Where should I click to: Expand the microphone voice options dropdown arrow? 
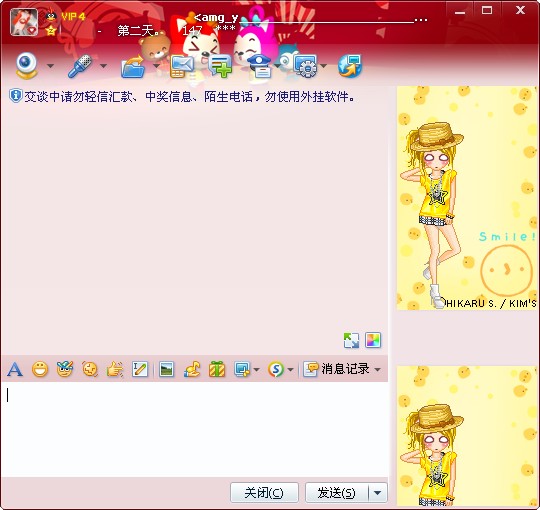103,65
